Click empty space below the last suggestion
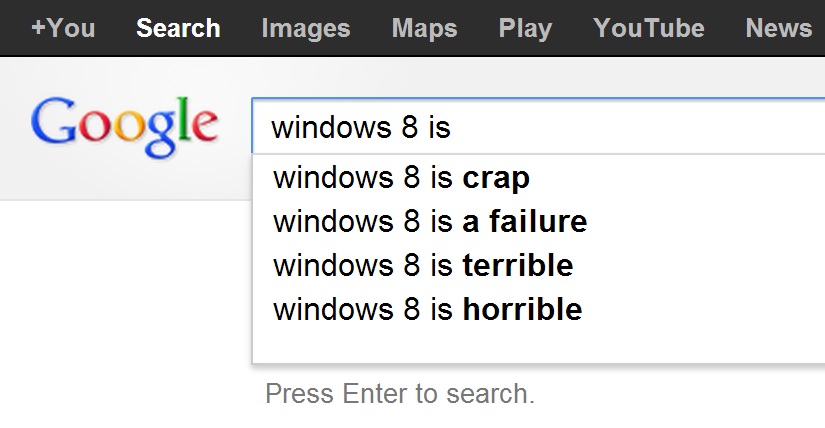This screenshot has height=428, width=825. (x=540, y=345)
